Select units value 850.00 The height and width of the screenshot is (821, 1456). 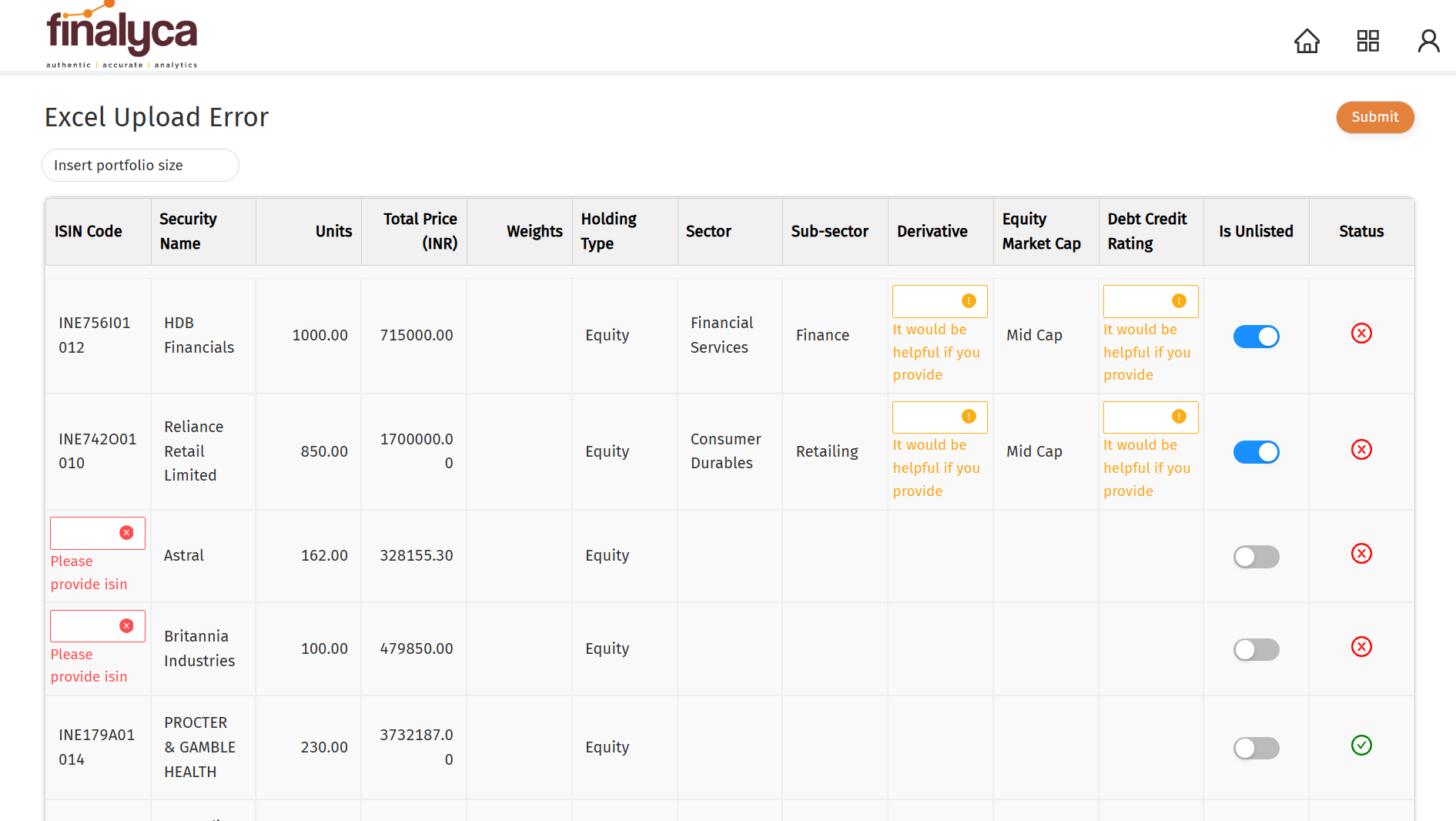(324, 451)
